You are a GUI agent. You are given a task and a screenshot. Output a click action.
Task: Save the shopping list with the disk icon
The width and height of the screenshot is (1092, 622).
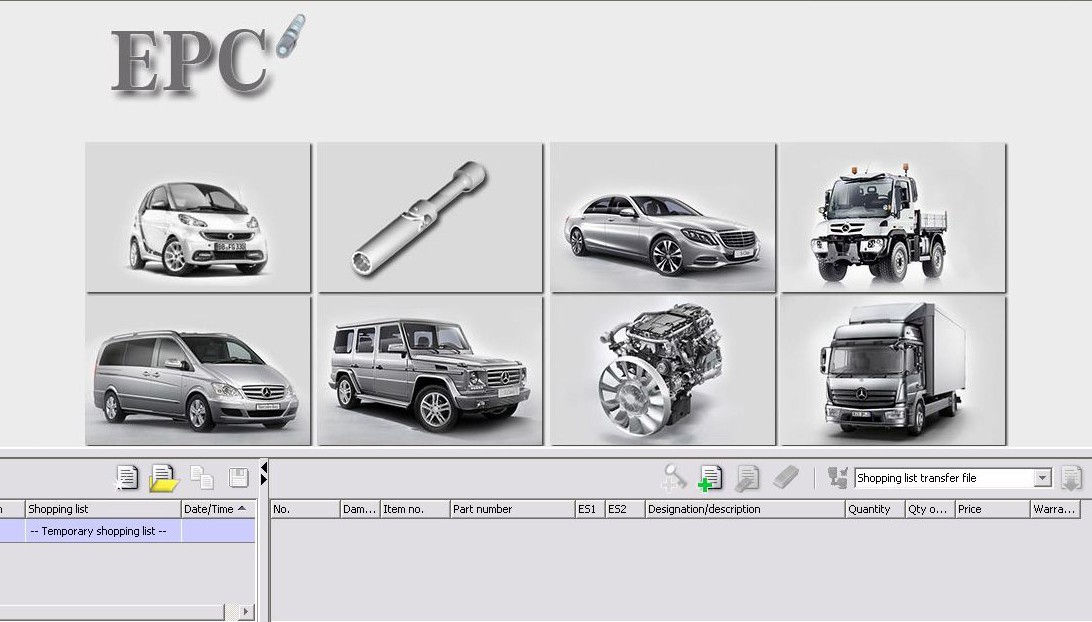[x=237, y=478]
